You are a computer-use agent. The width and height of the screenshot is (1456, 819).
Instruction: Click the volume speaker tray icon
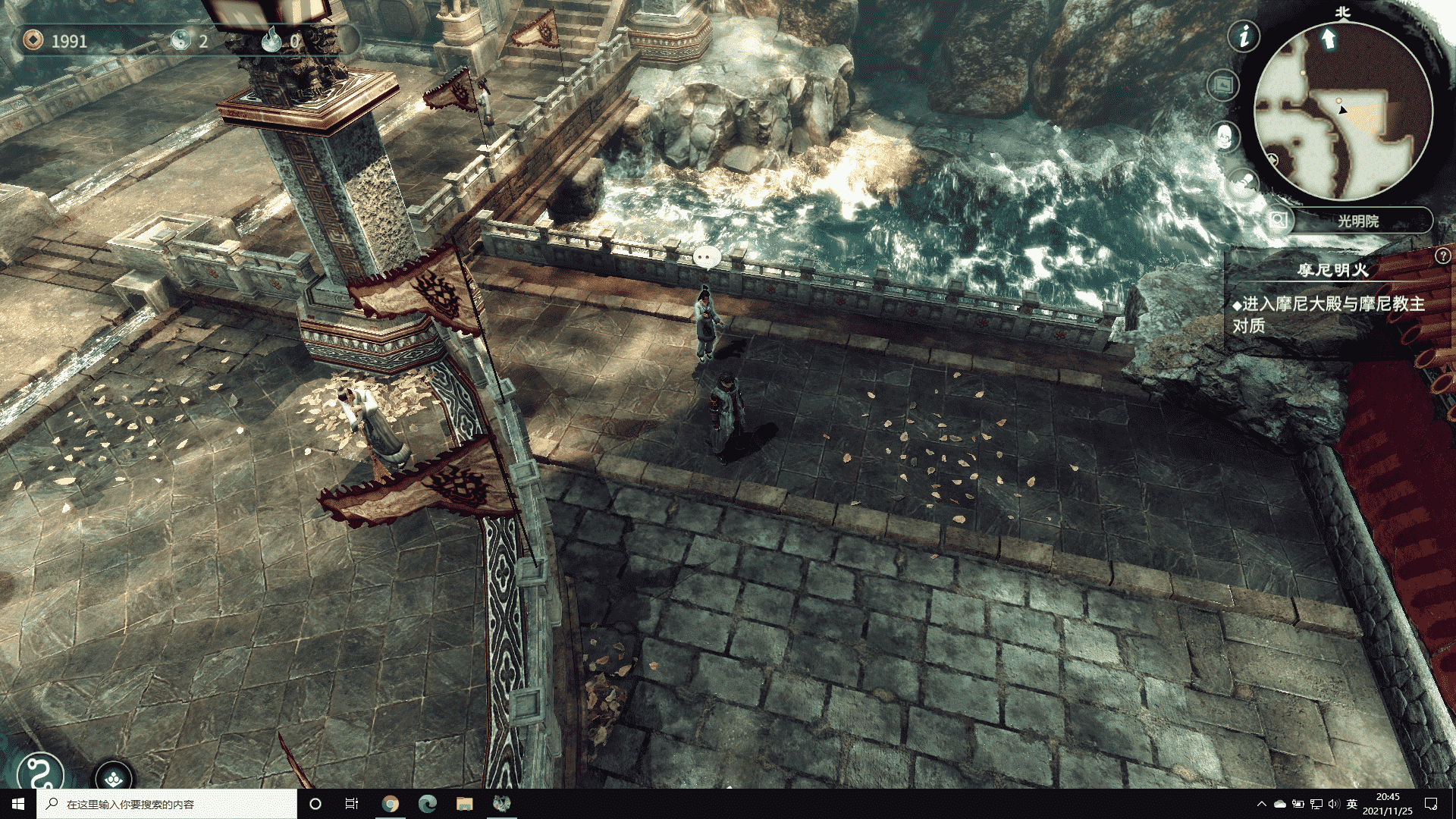pyautogui.click(x=1334, y=804)
